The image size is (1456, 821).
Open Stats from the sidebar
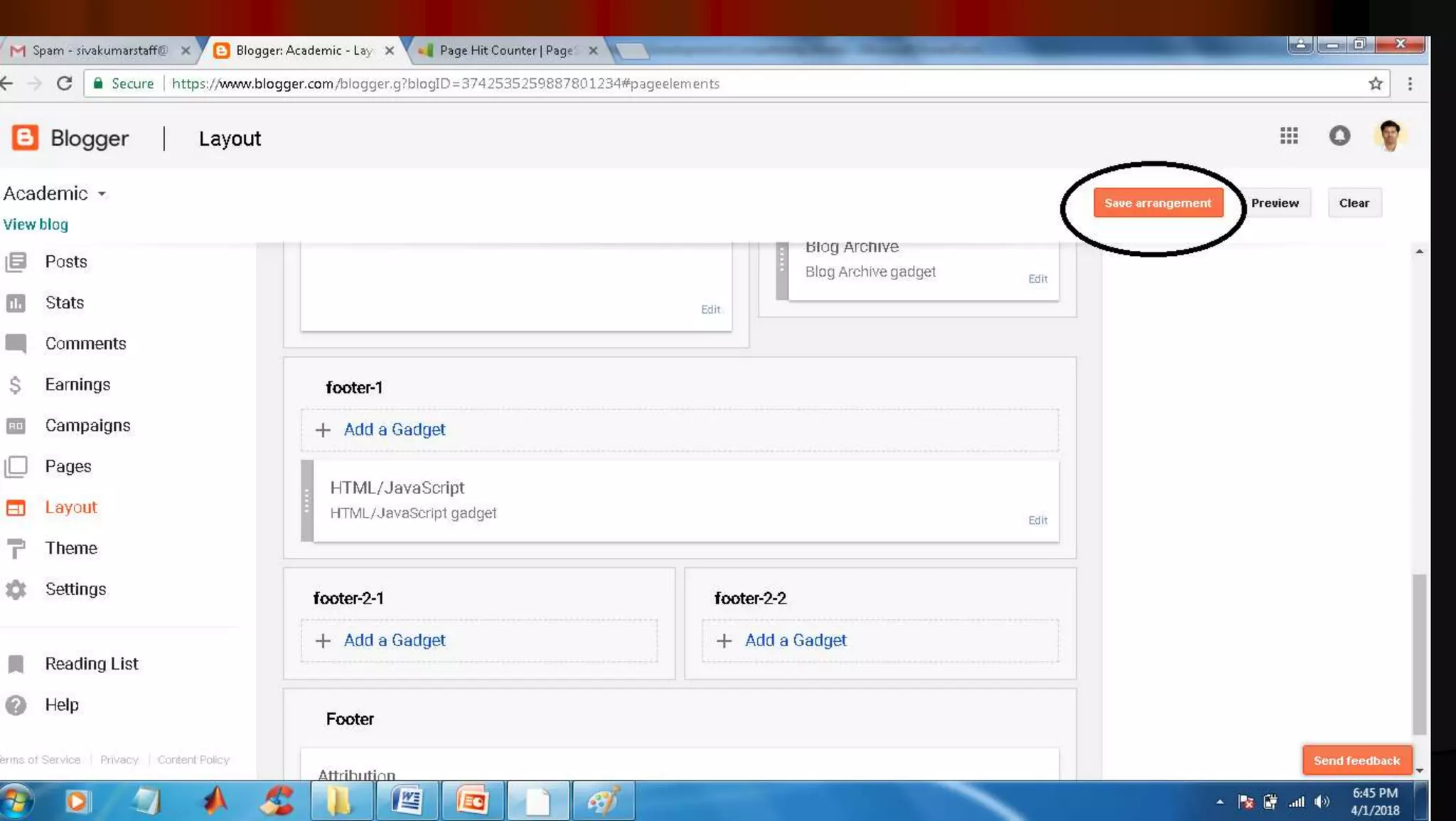click(x=64, y=303)
